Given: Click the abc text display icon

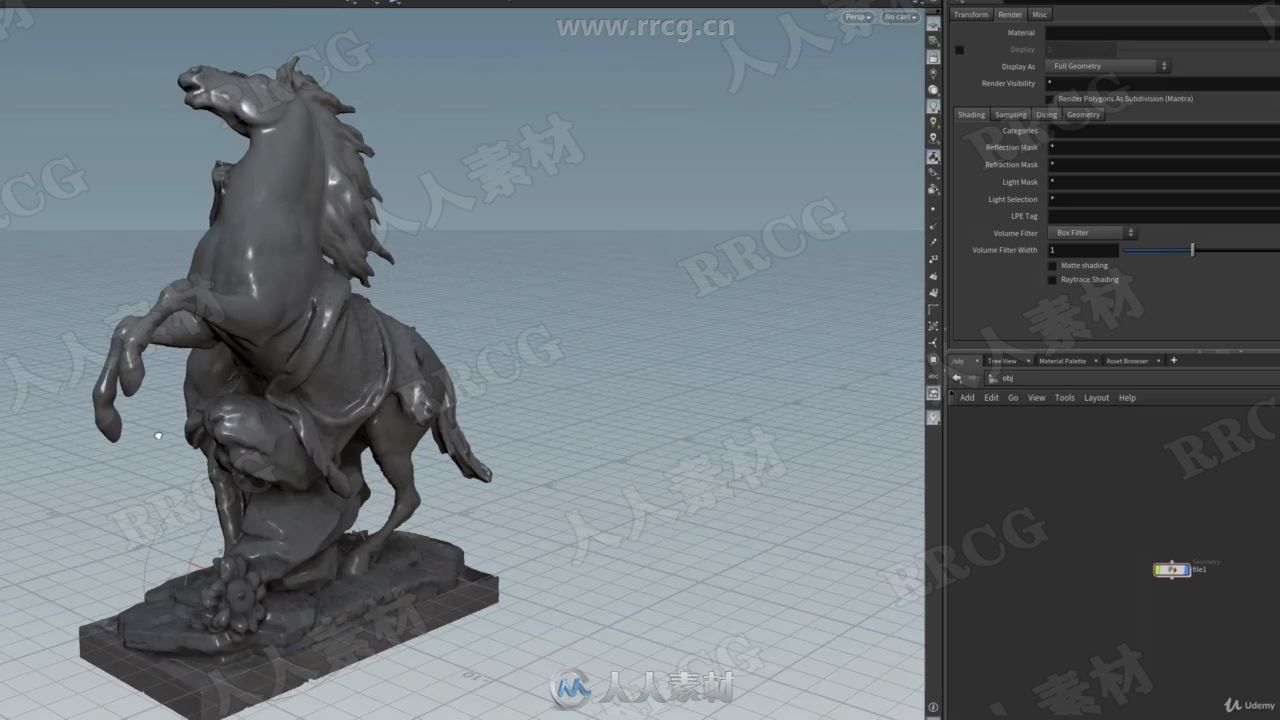Looking at the screenshot, I should coord(934,376).
